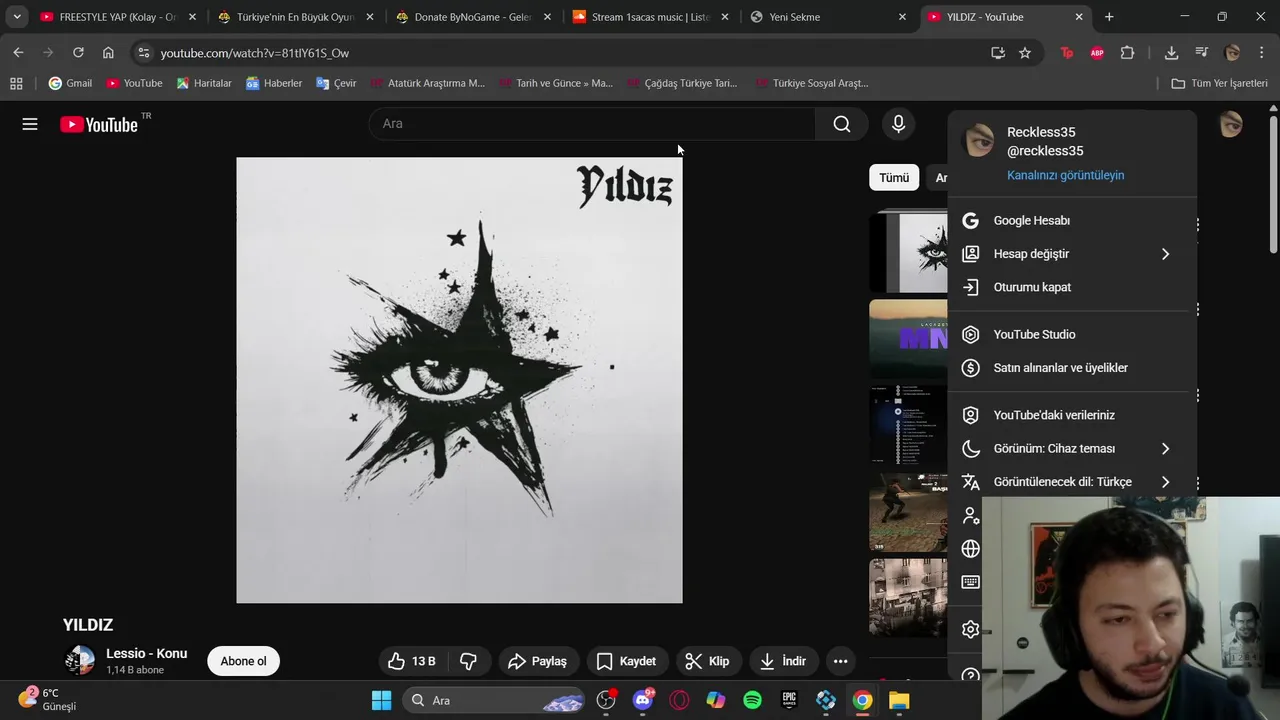Expand the Hesap değiştir submenu
This screenshot has width=1280, height=720.
point(1072,254)
